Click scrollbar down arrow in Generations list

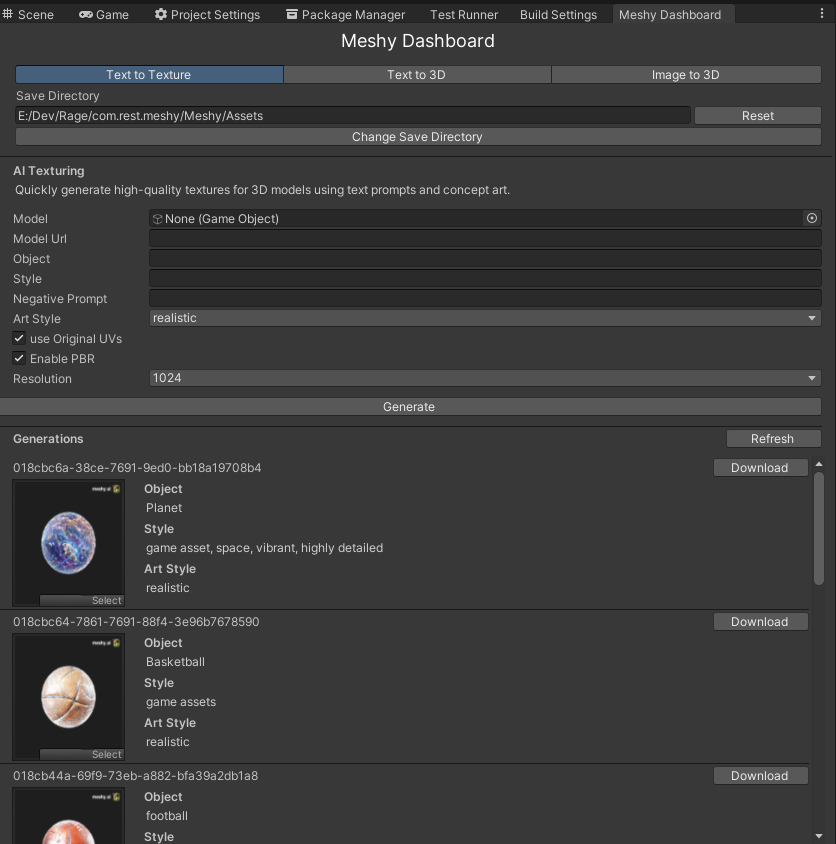(819, 835)
